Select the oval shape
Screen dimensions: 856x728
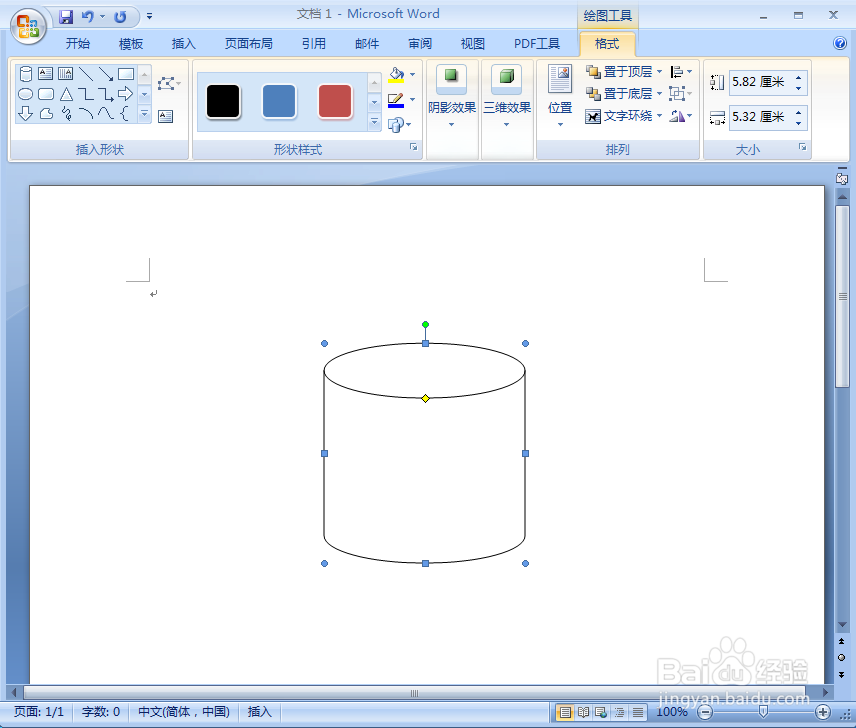pyautogui.click(x=26, y=94)
